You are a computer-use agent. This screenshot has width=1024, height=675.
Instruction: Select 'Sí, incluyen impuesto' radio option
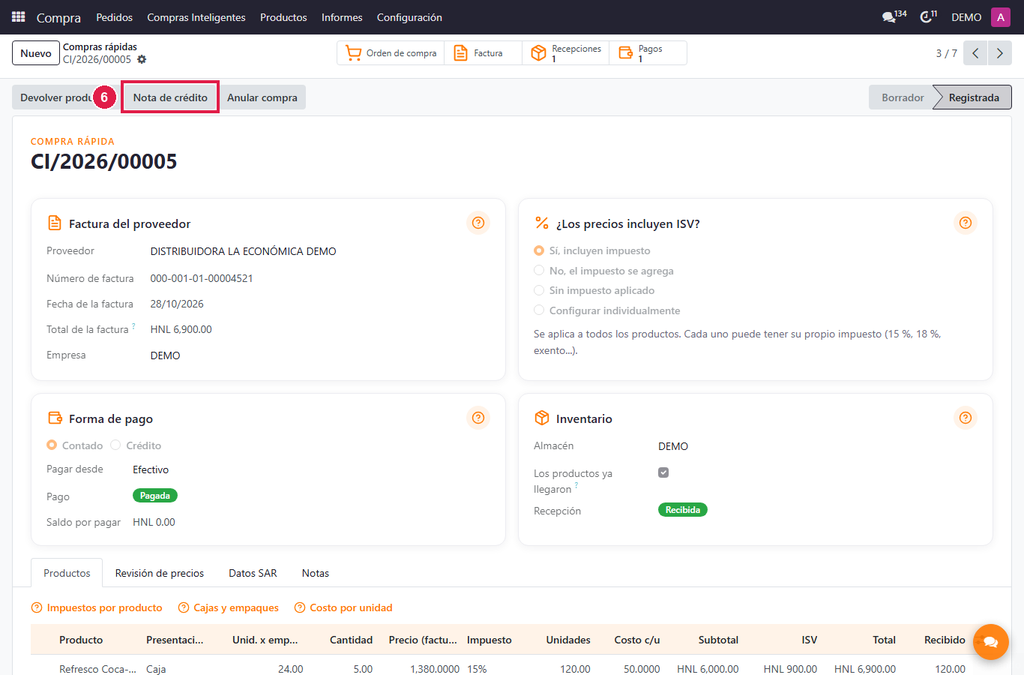point(539,251)
